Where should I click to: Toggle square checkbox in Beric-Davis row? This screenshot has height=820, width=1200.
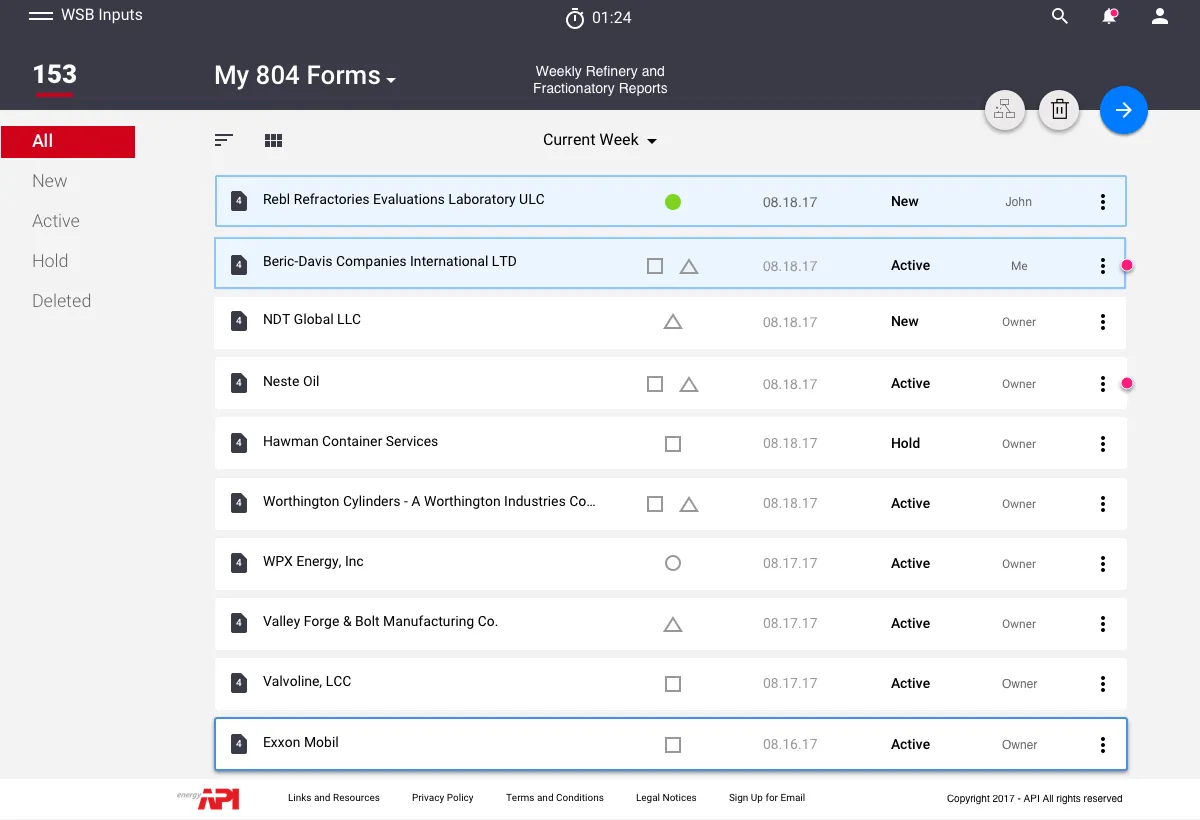pos(655,266)
